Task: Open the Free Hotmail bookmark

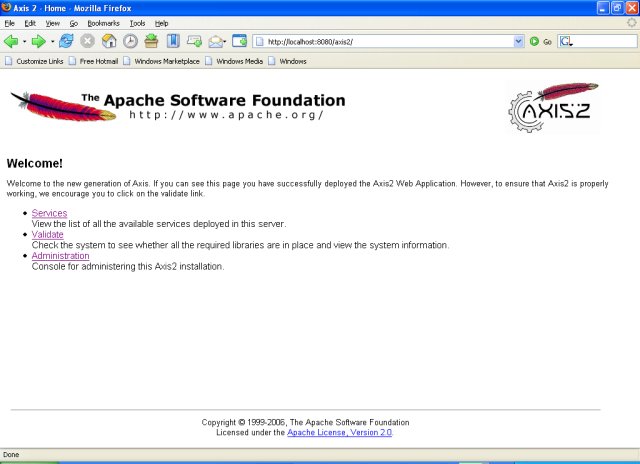Action: click(93, 61)
